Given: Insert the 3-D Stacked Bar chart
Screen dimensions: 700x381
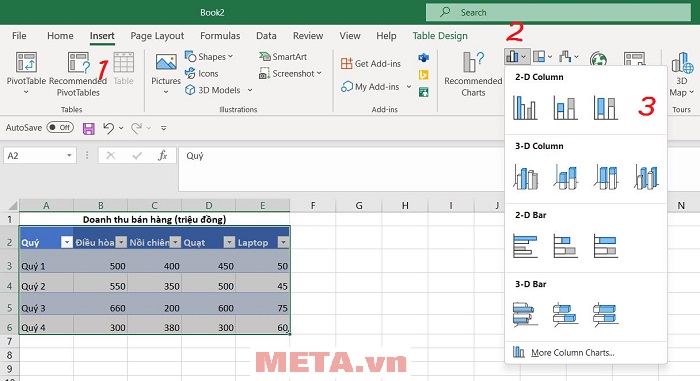Looking at the screenshot, I should (565, 314).
